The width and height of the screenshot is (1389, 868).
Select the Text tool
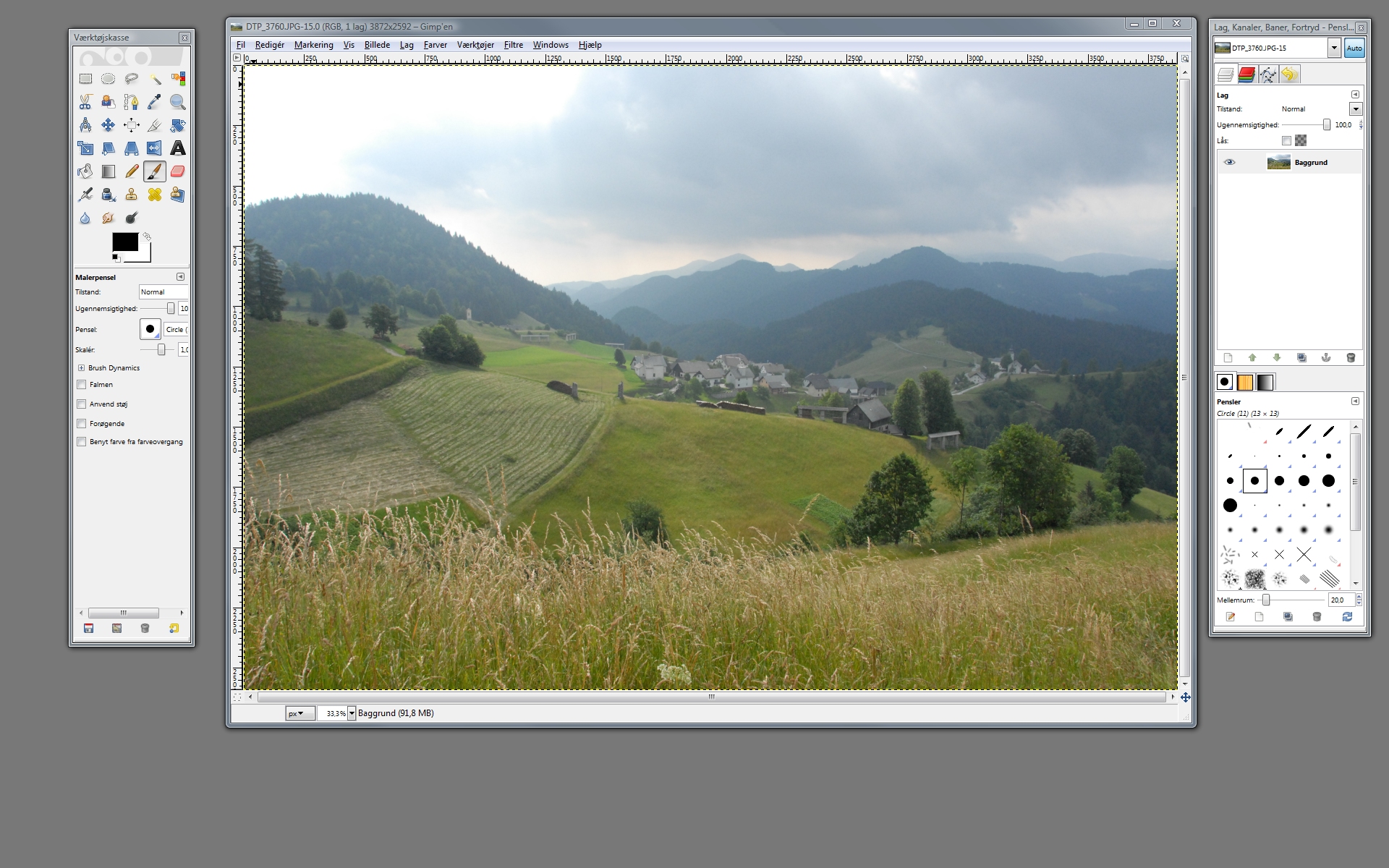point(177,148)
